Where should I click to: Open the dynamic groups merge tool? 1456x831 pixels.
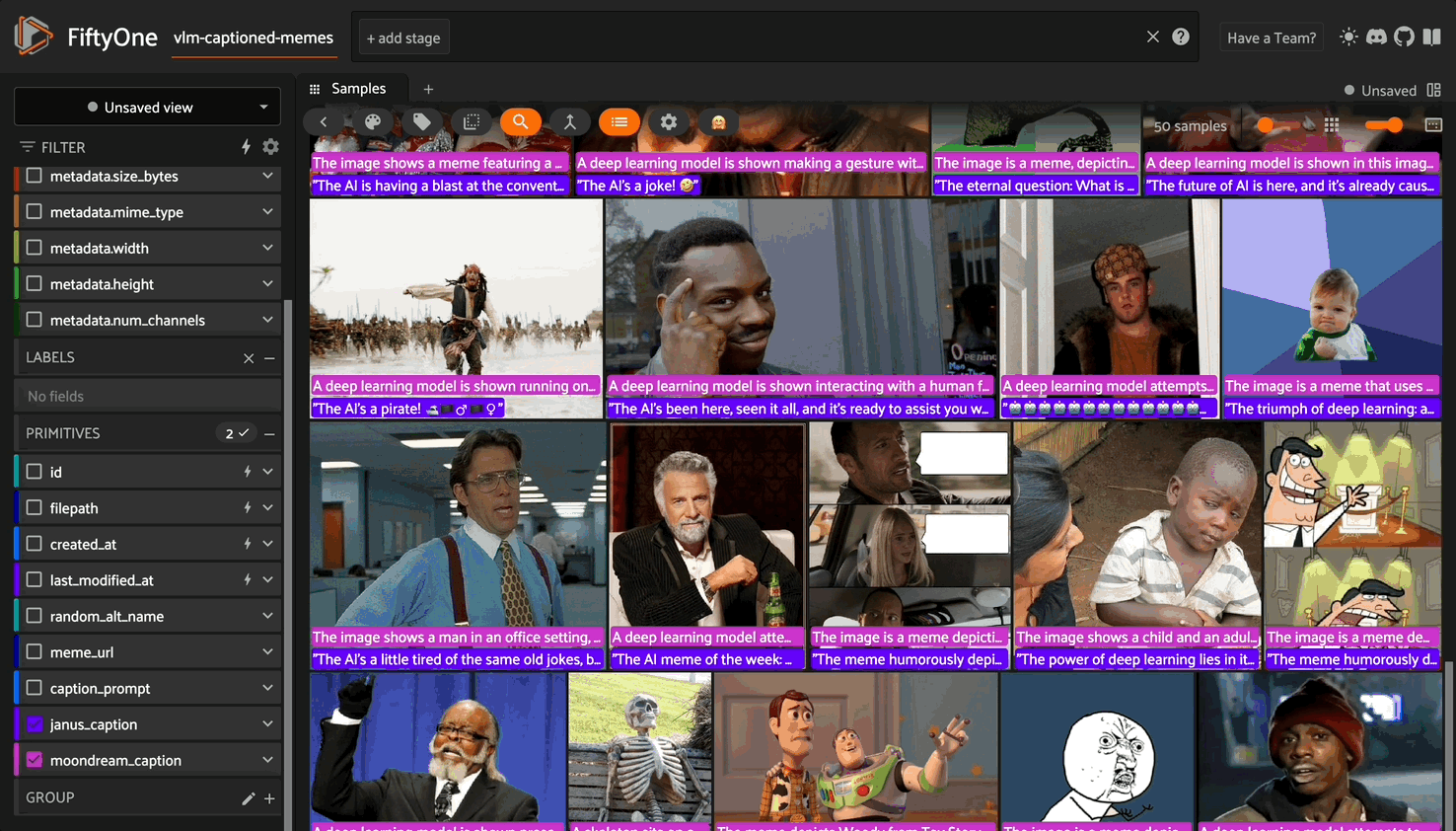coord(570,121)
